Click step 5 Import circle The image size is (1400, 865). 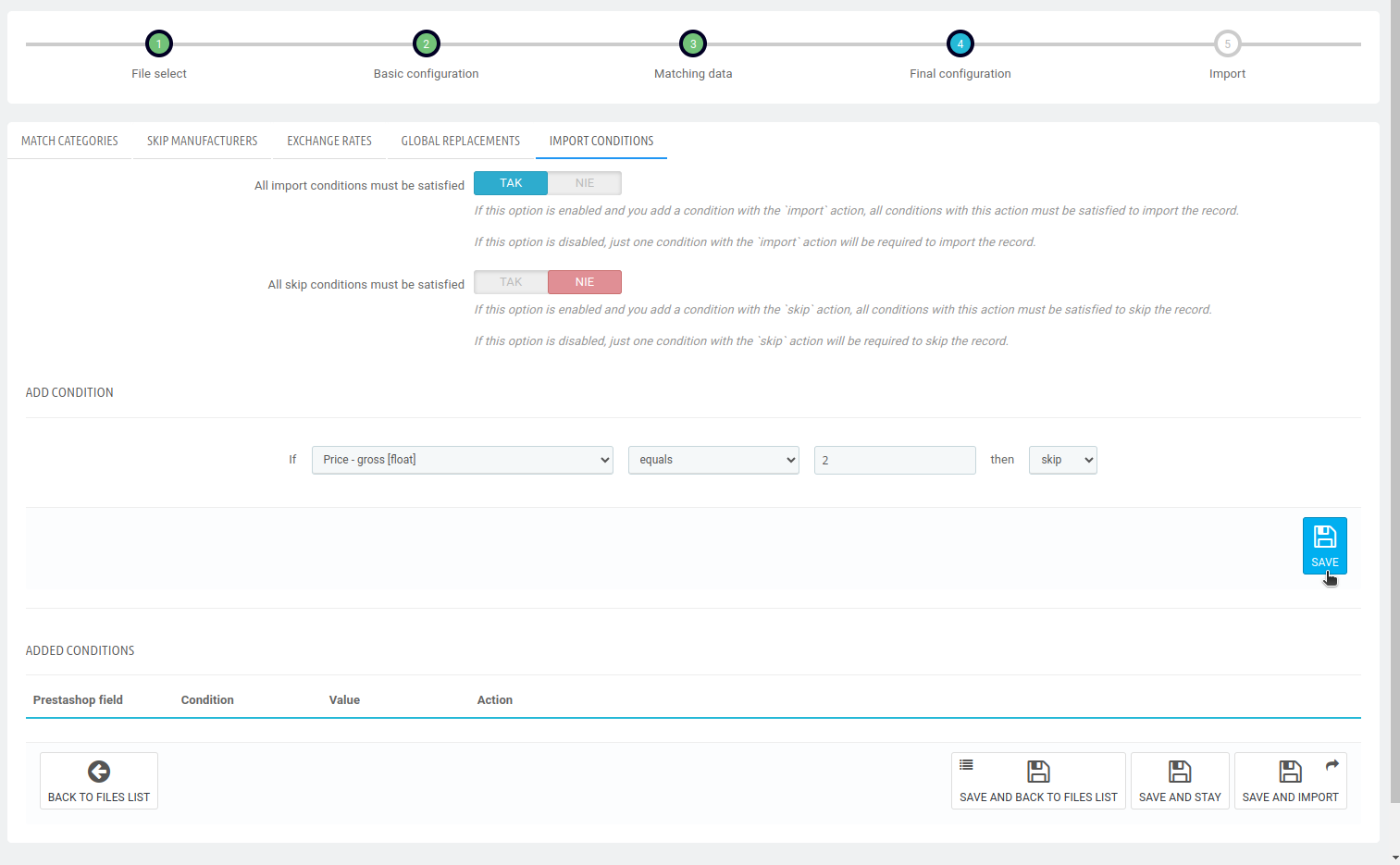1228,43
